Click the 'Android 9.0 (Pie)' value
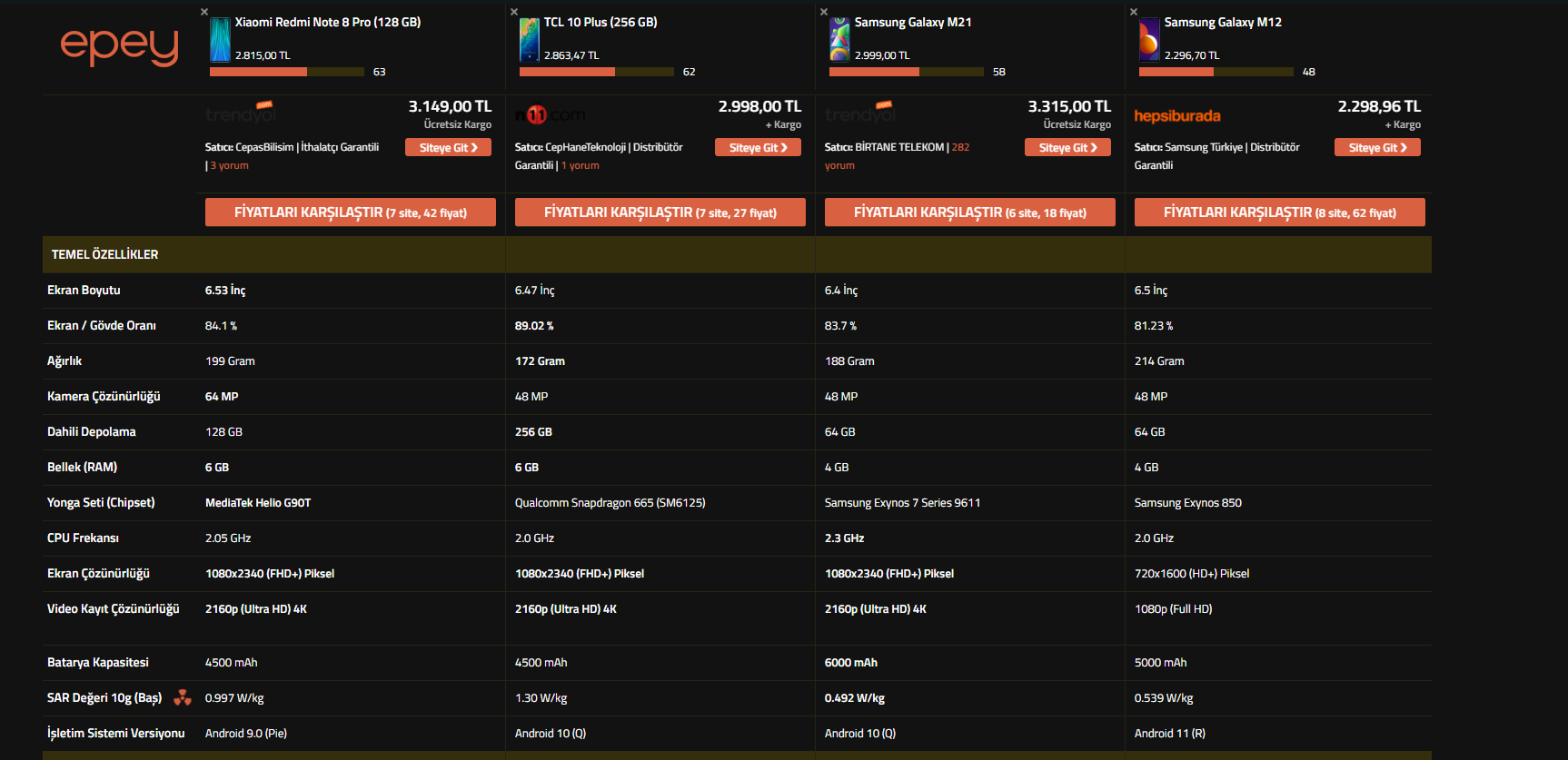 (x=246, y=733)
